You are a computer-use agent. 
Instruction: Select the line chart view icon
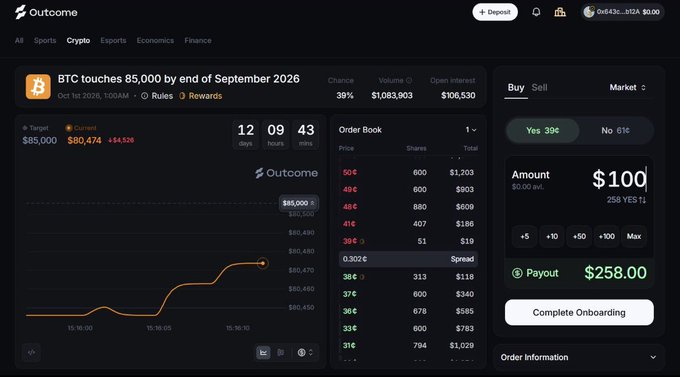(263, 352)
